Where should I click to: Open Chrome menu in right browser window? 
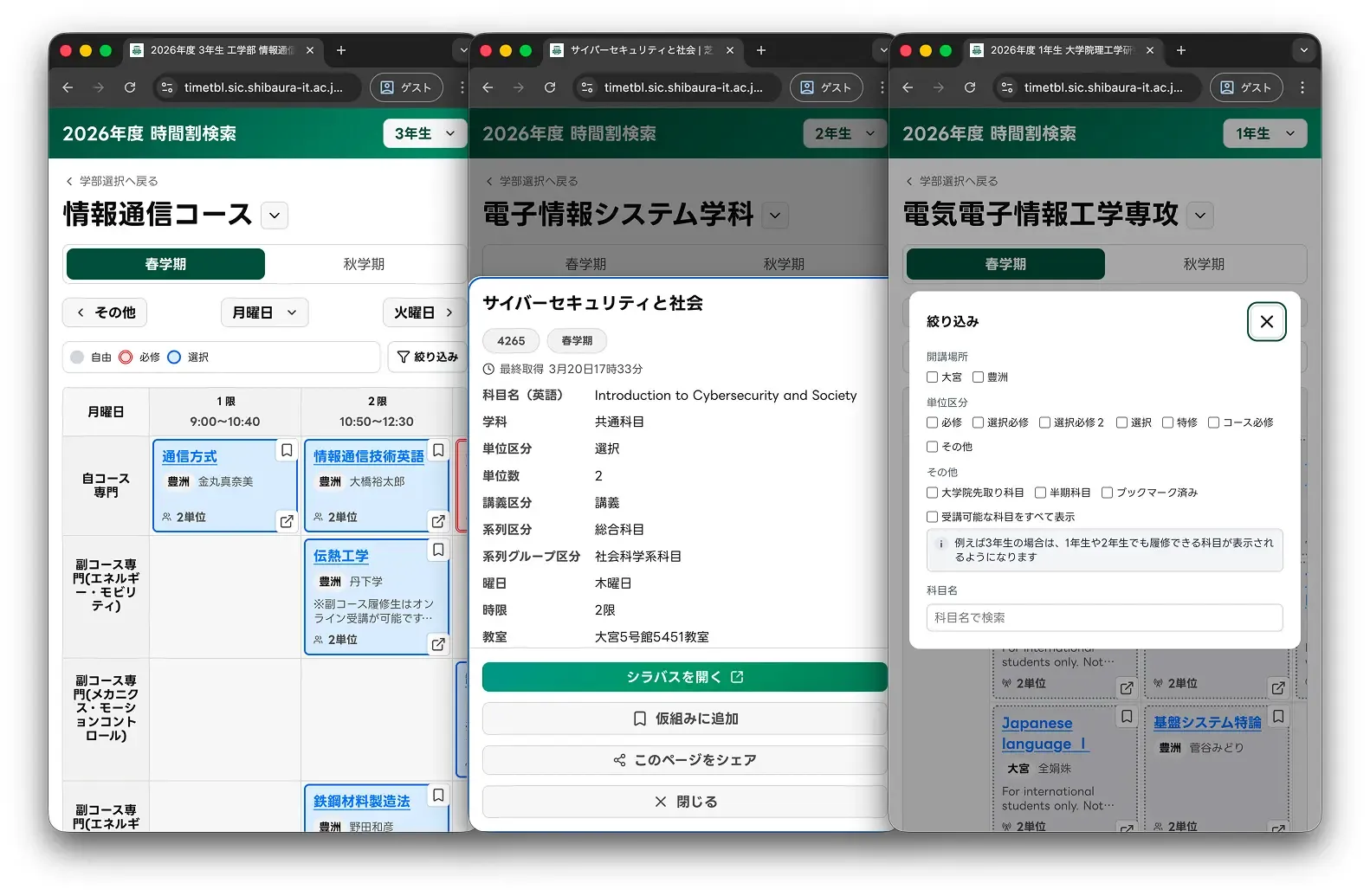[x=1302, y=87]
